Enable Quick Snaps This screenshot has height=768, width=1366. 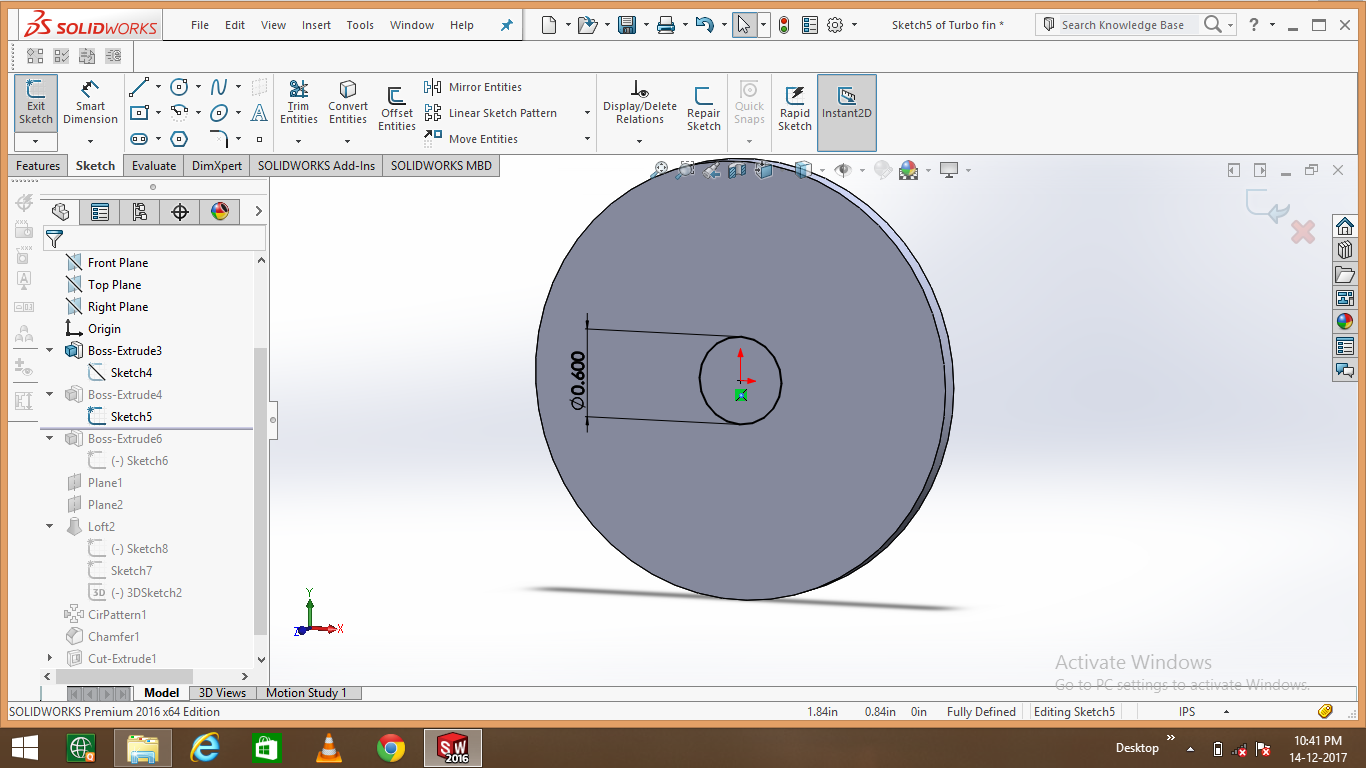tap(748, 103)
